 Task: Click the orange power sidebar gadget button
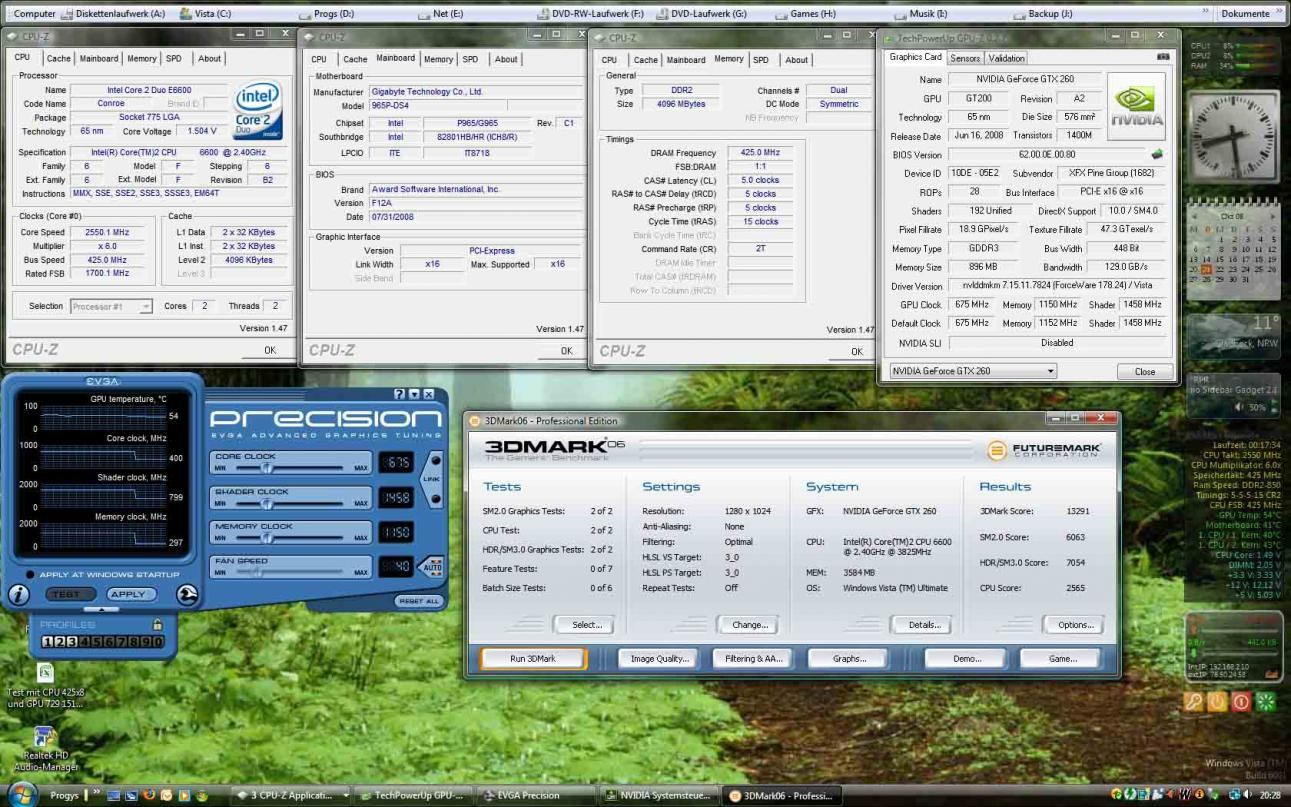click(x=1217, y=702)
